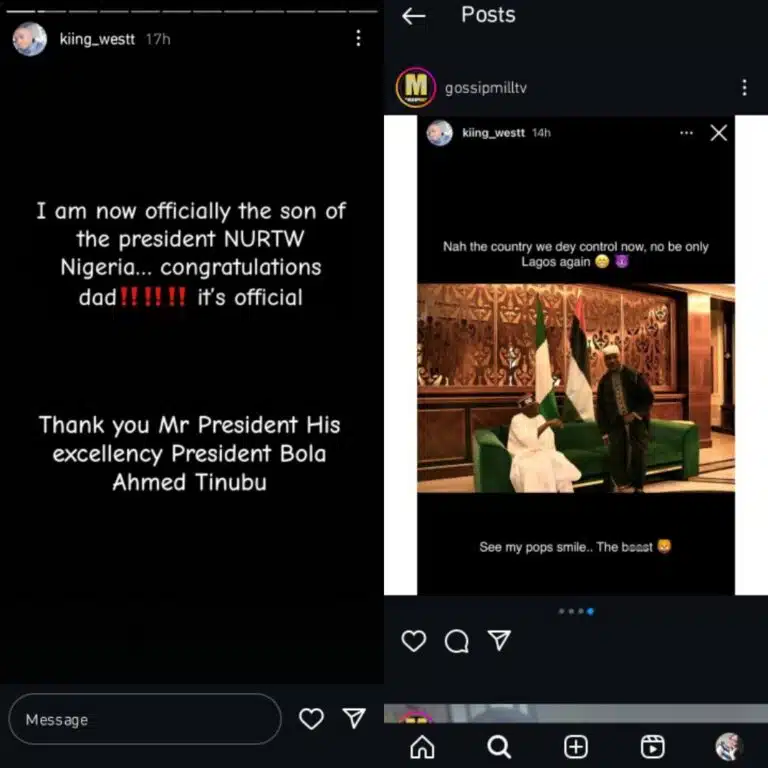The height and width of the screenshot is (768, 768).
Task: Open embedded story's three-dot options
Action: [x=686, y=132]
